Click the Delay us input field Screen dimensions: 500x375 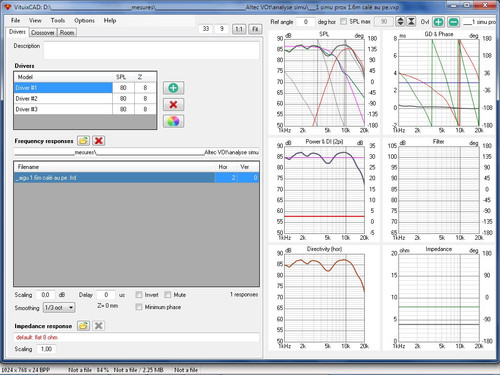click(106, 295)
